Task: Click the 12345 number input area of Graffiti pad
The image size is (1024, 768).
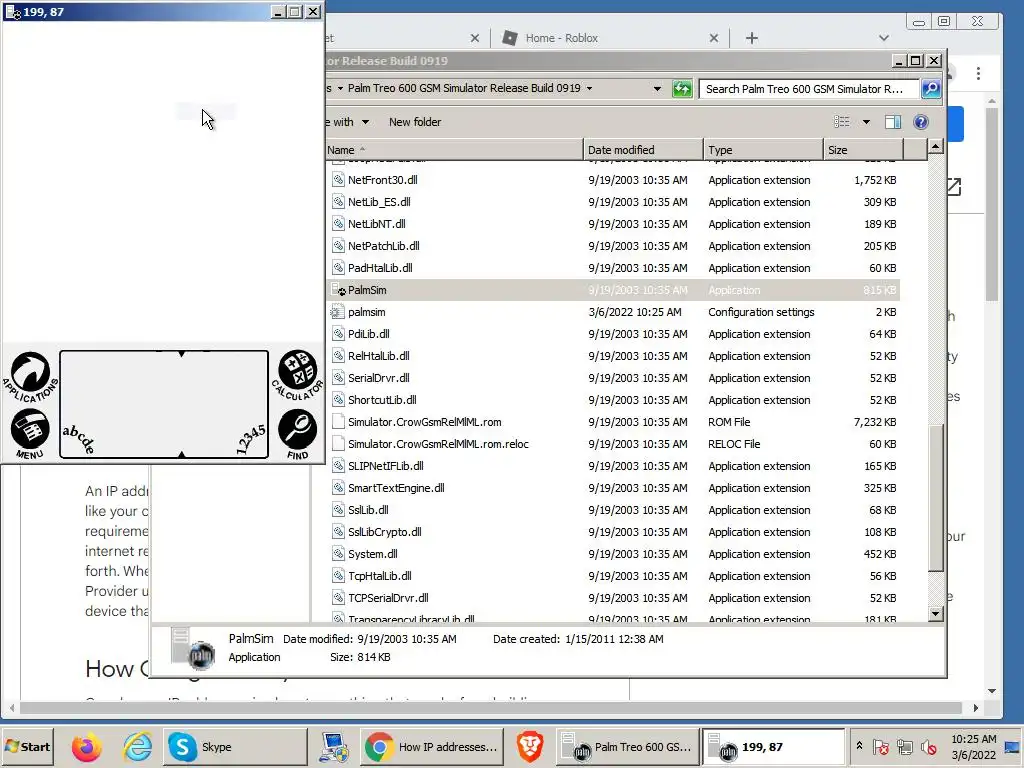Action: (x=251, y=439)
